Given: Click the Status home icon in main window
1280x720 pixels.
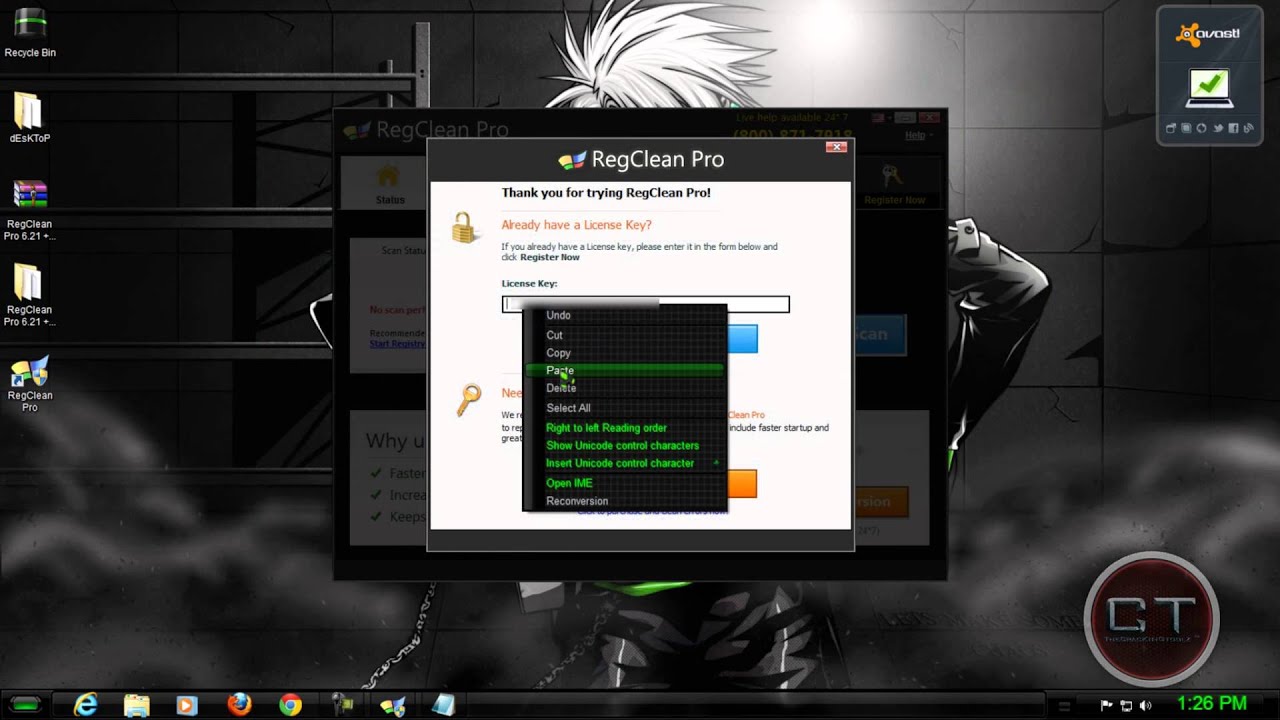Looking at the screenshot, I should pyautogui.click(x=388, y=177).
